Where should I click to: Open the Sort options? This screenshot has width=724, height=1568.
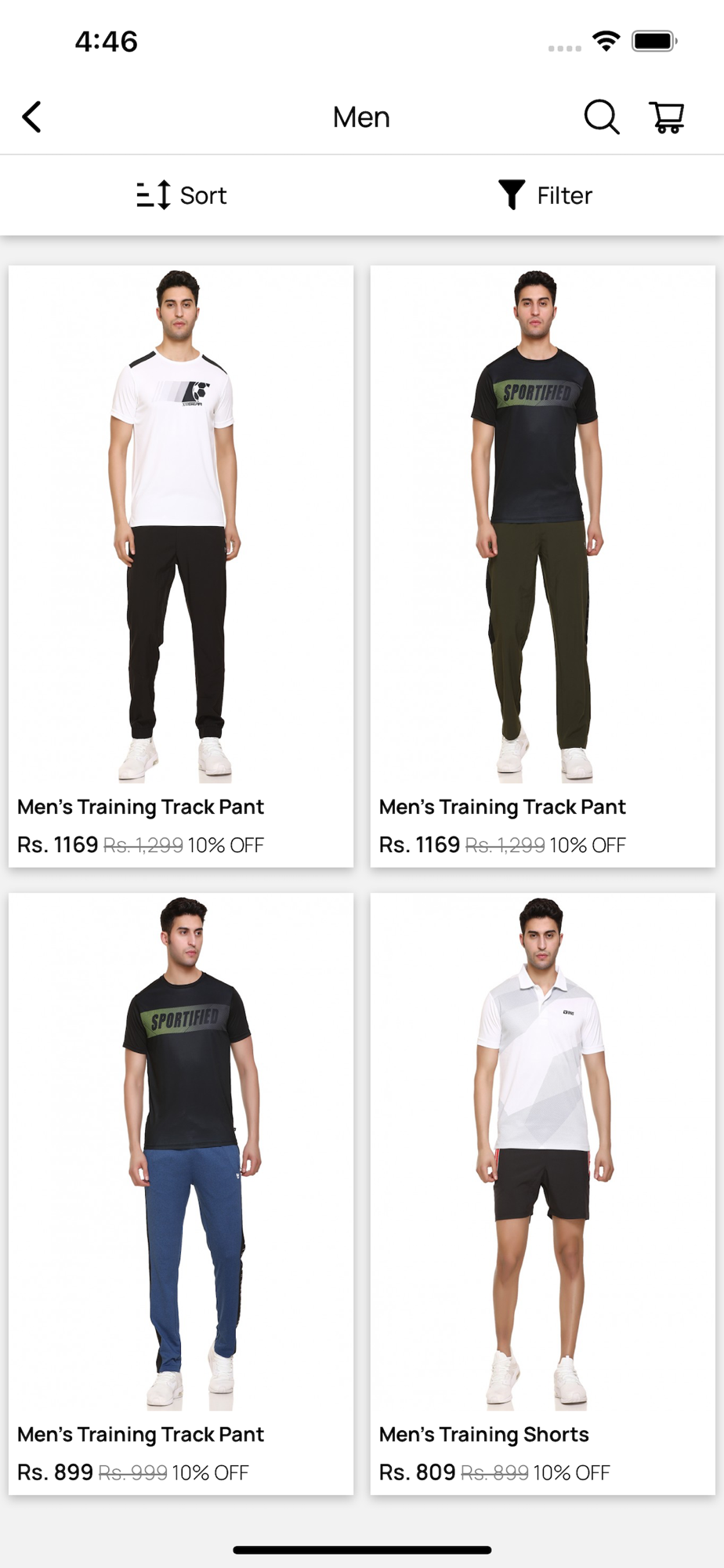pyautogui.click(x=181, y=194)
